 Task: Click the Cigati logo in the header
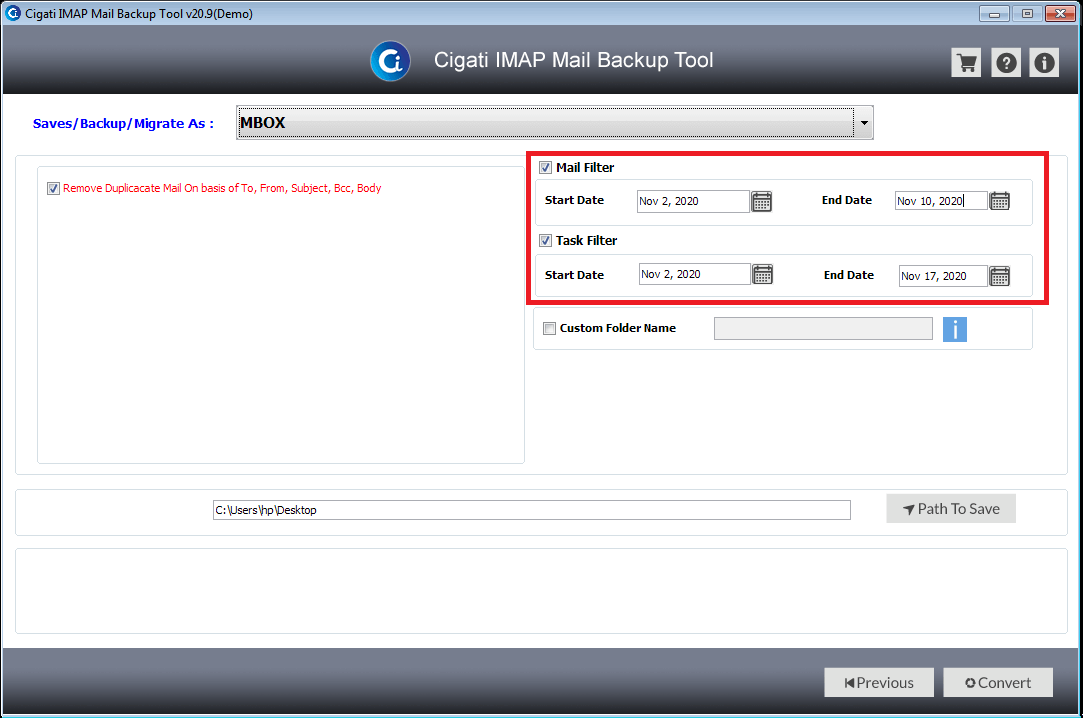click(390, 61)
